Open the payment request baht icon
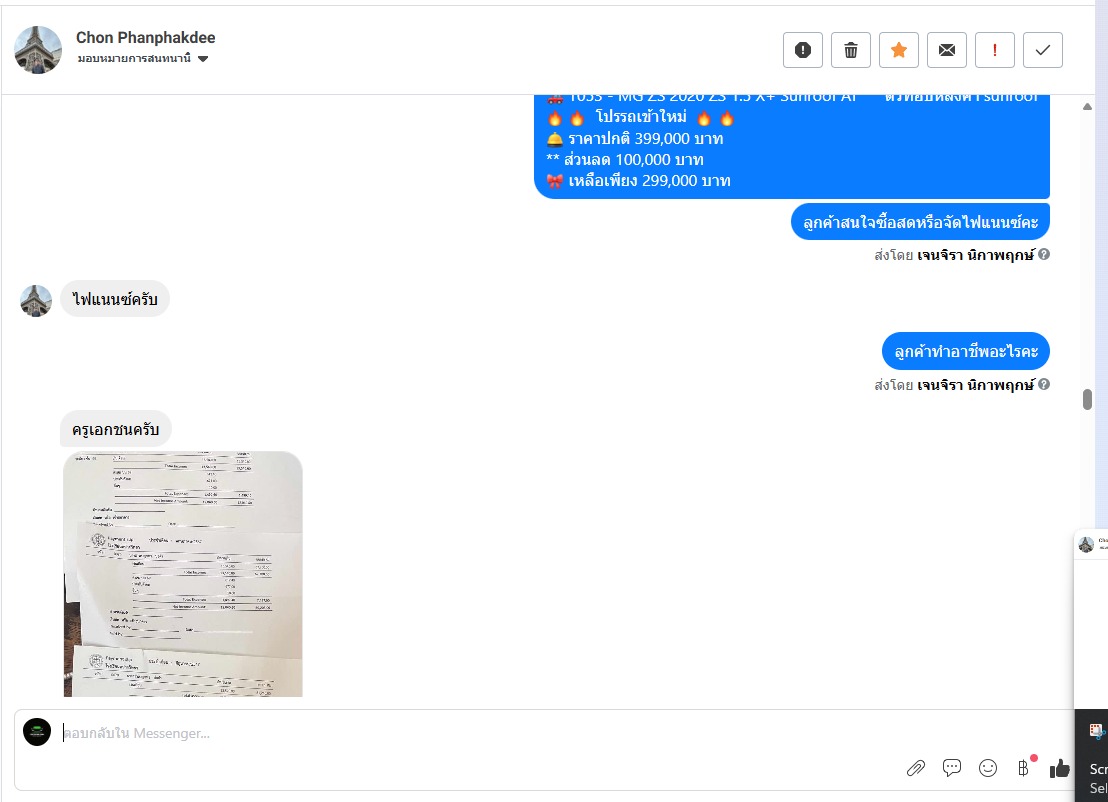Viewport: 1108px width, 802px height. tap(1023, 768)
